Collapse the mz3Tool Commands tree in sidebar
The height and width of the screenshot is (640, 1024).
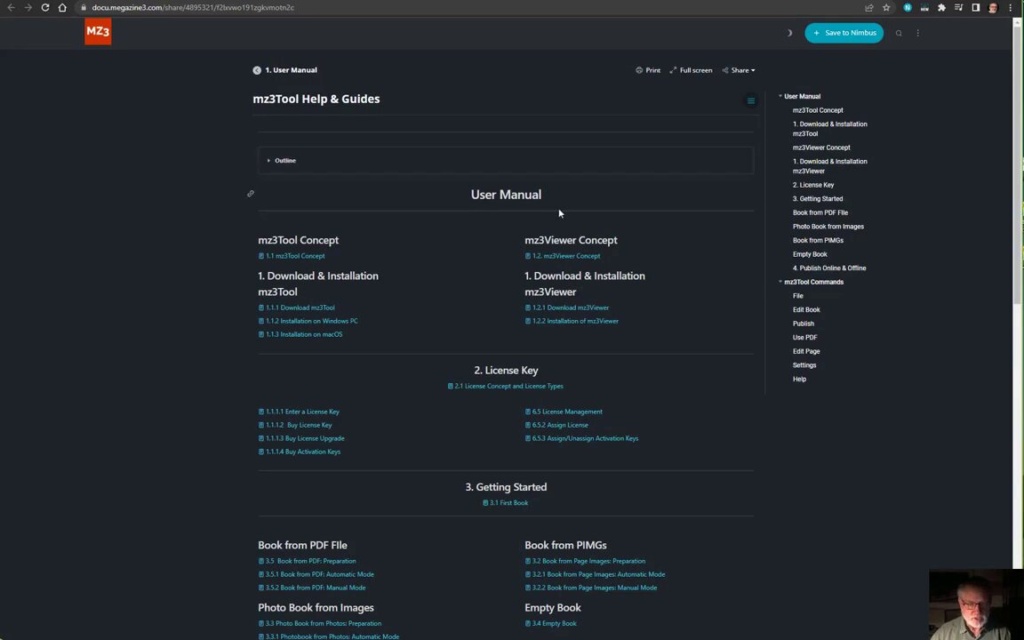[x=780, y=281]
